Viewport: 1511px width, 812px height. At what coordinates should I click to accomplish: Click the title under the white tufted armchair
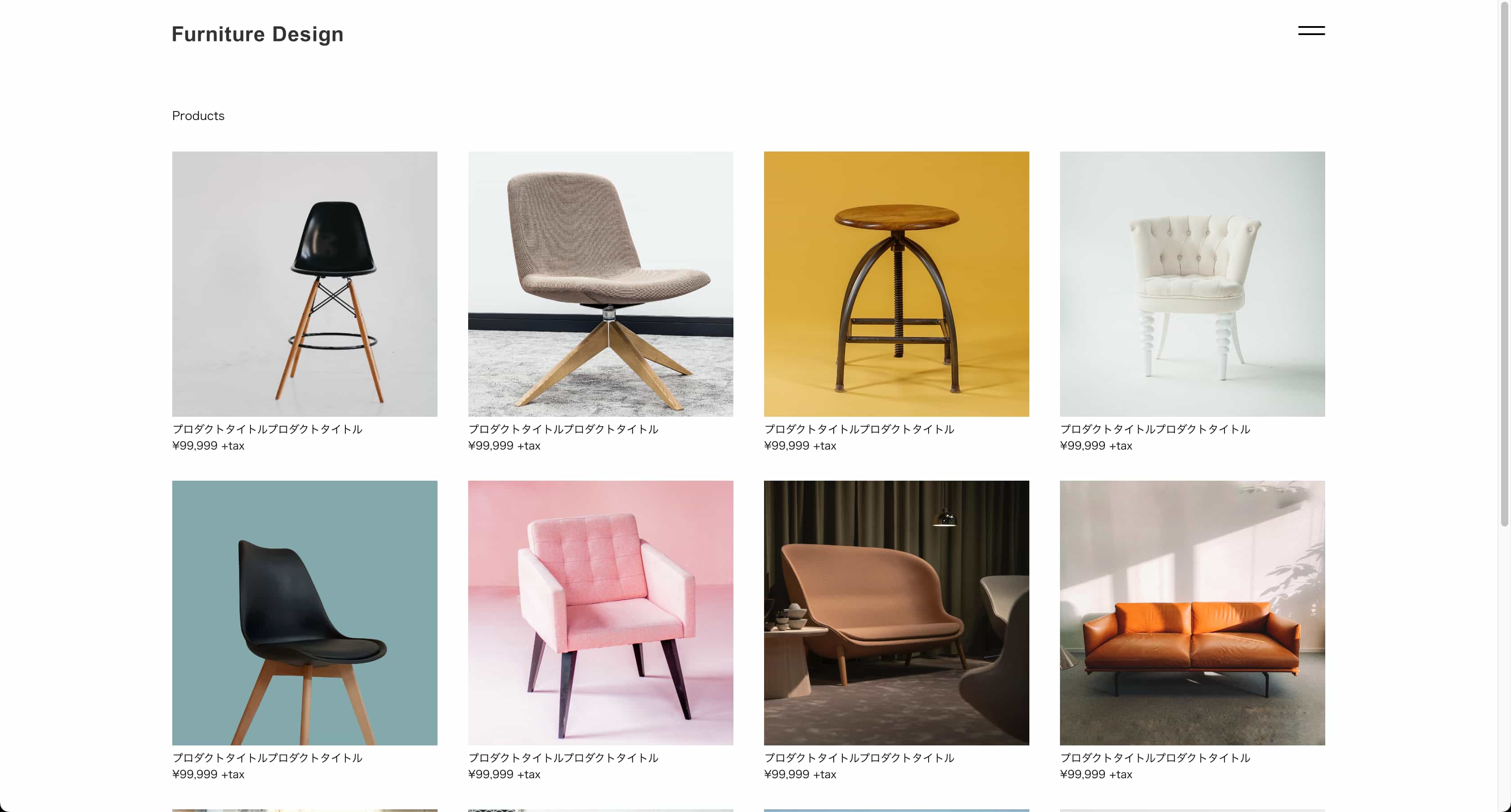[1155, 429]
